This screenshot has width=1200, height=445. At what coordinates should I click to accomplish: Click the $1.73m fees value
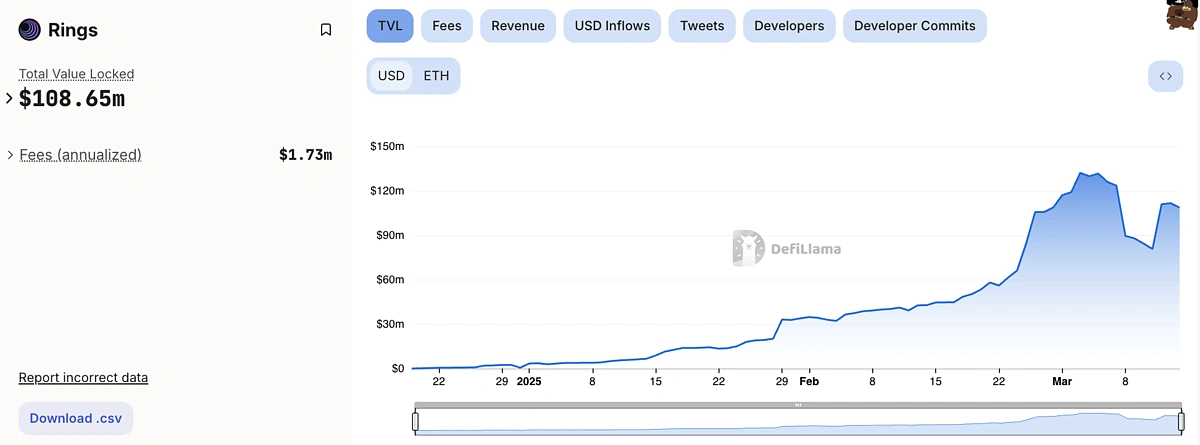click(x=305, y=155)
